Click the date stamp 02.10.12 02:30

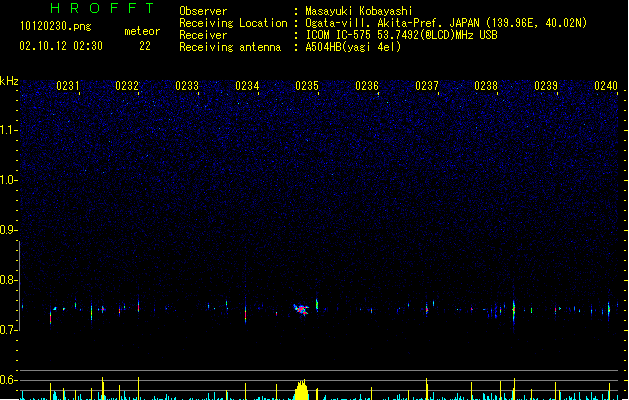click(x=61, y=46)
